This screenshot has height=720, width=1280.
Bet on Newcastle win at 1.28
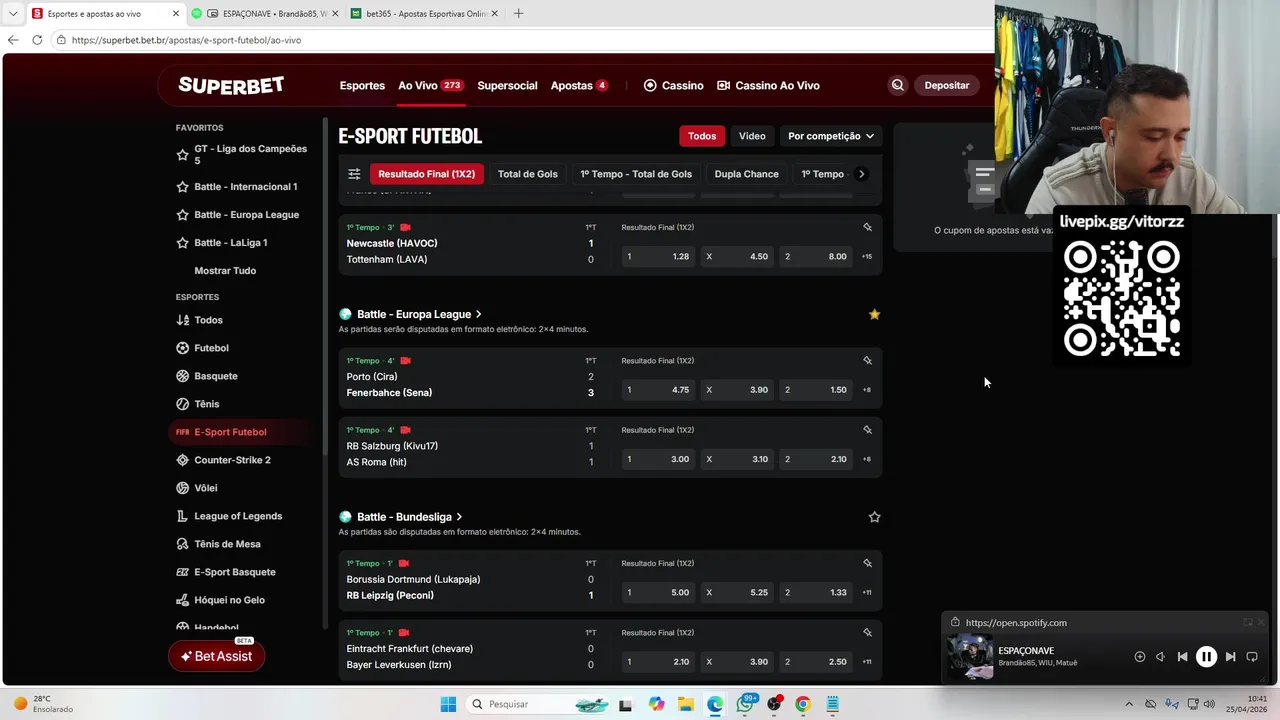658,257
